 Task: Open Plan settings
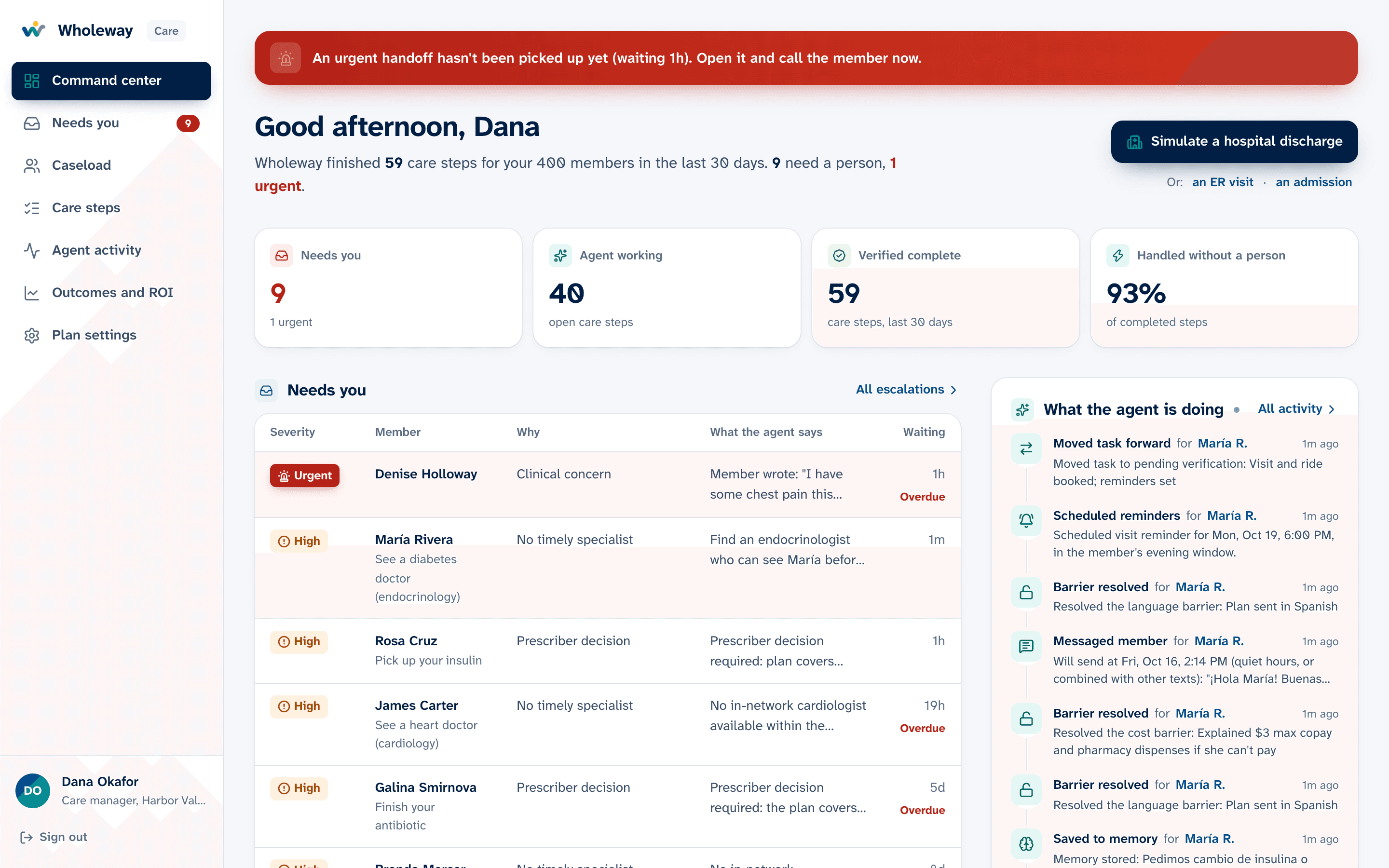click(111, 335)
